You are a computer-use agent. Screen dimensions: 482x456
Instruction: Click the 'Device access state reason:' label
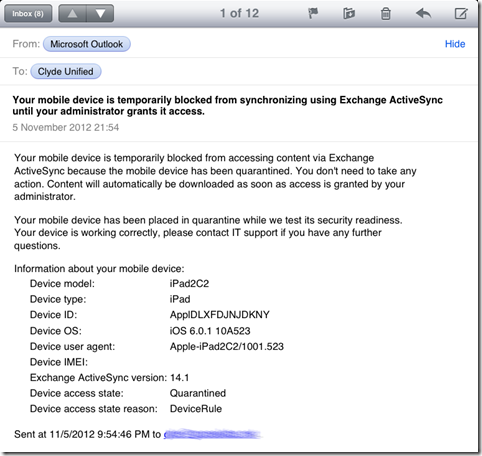pos(94,409)
